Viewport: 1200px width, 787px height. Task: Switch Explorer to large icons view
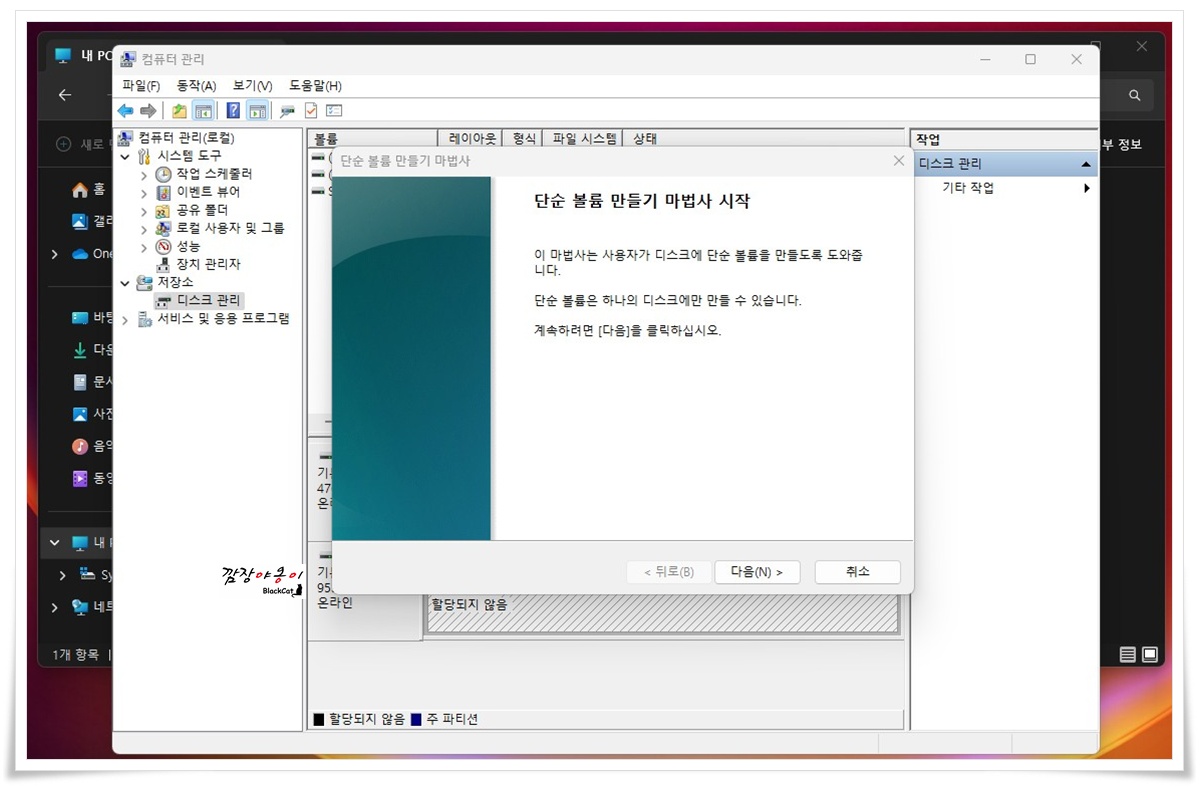pyautogui.click(x=1150, y=655)
